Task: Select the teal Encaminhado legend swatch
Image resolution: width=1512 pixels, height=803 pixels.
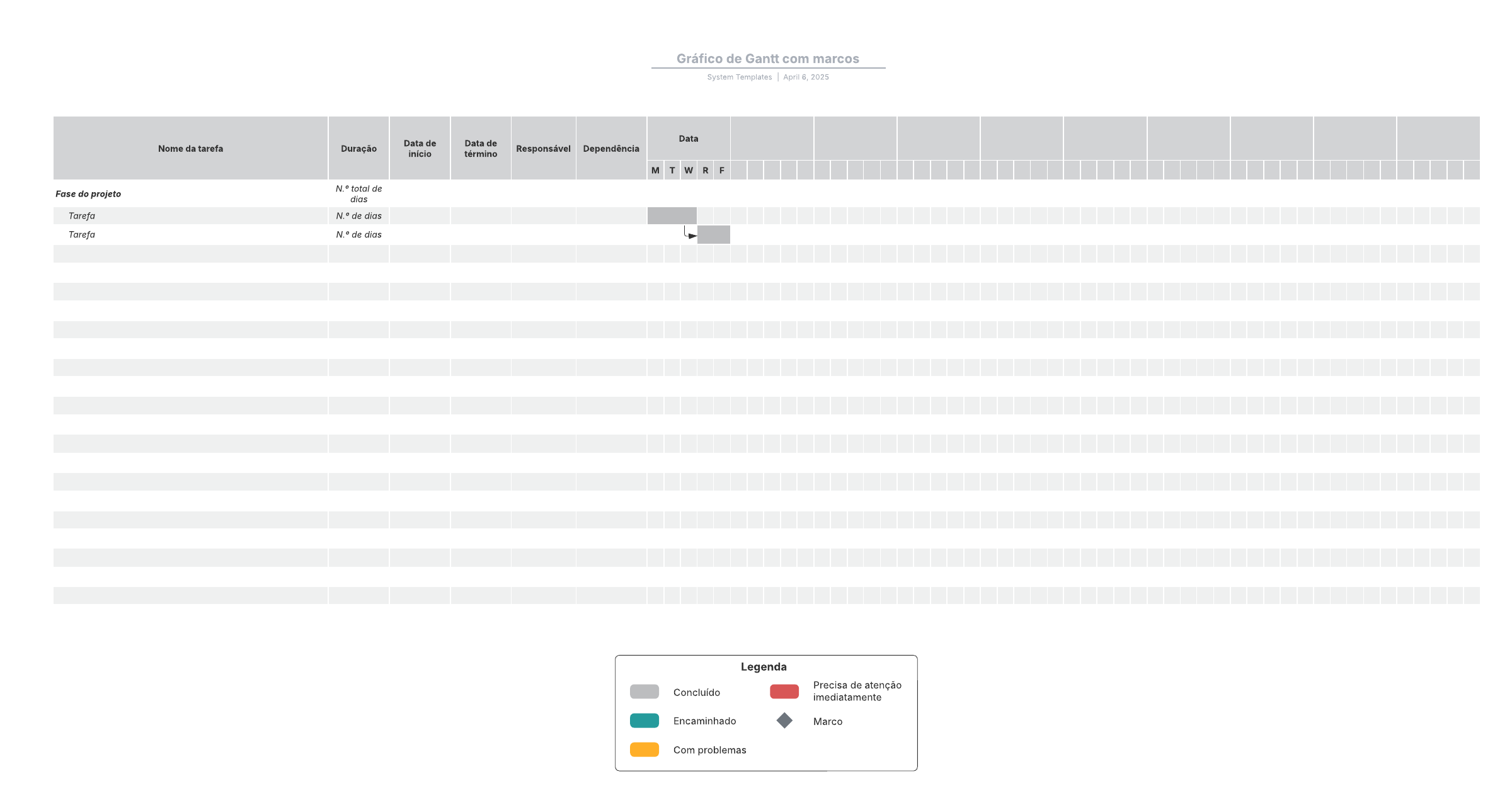Action: 644,720
